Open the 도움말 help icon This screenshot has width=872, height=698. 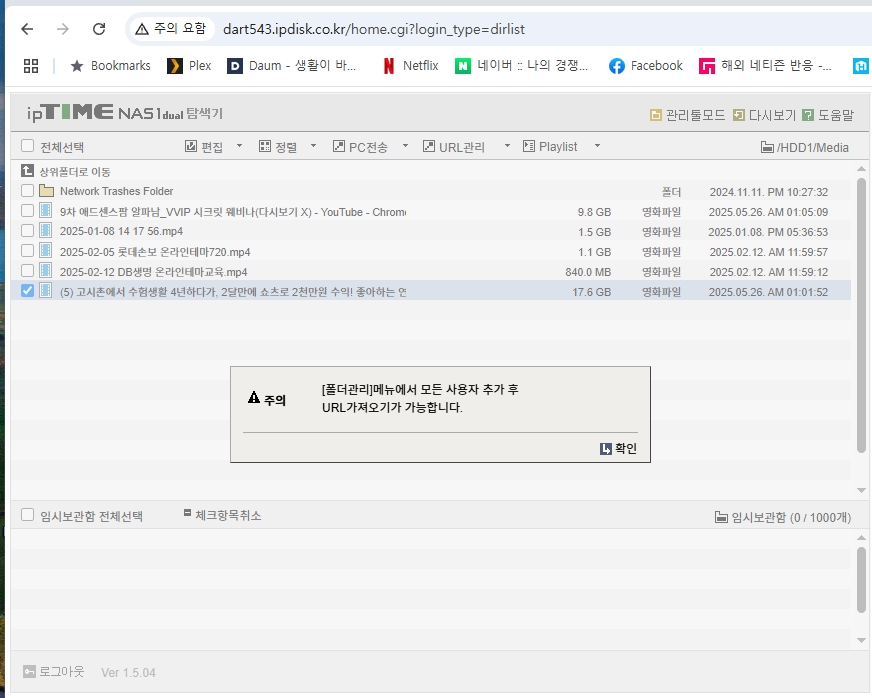[x=808, y=115]
